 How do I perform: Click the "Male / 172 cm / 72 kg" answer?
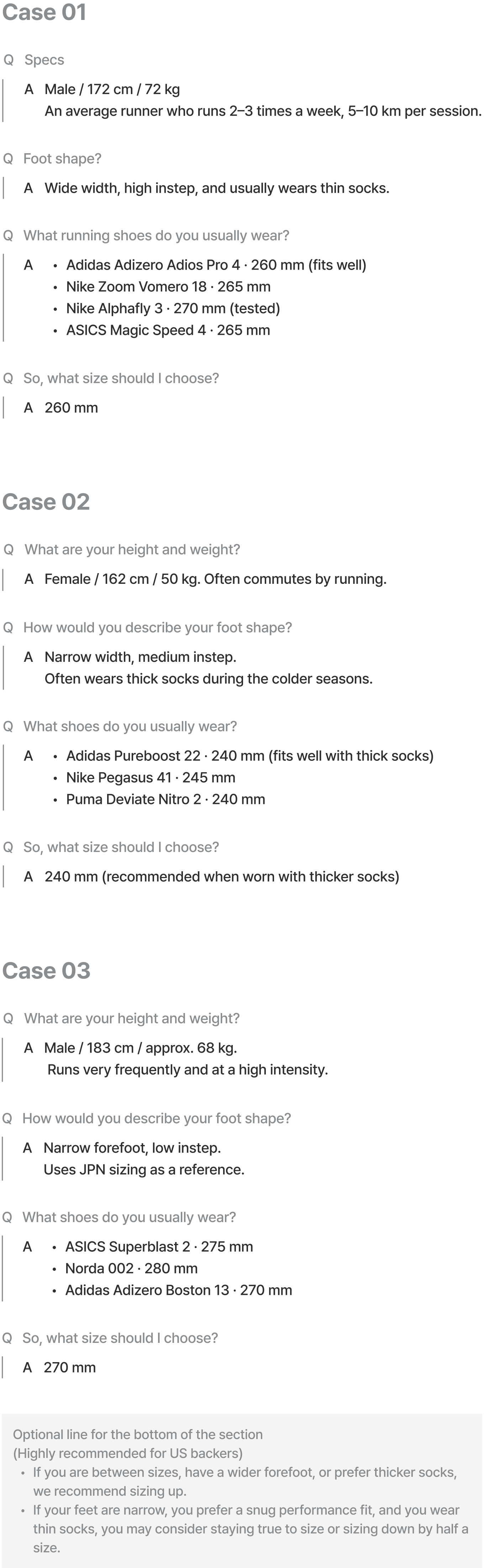click(x=112, y=89)
